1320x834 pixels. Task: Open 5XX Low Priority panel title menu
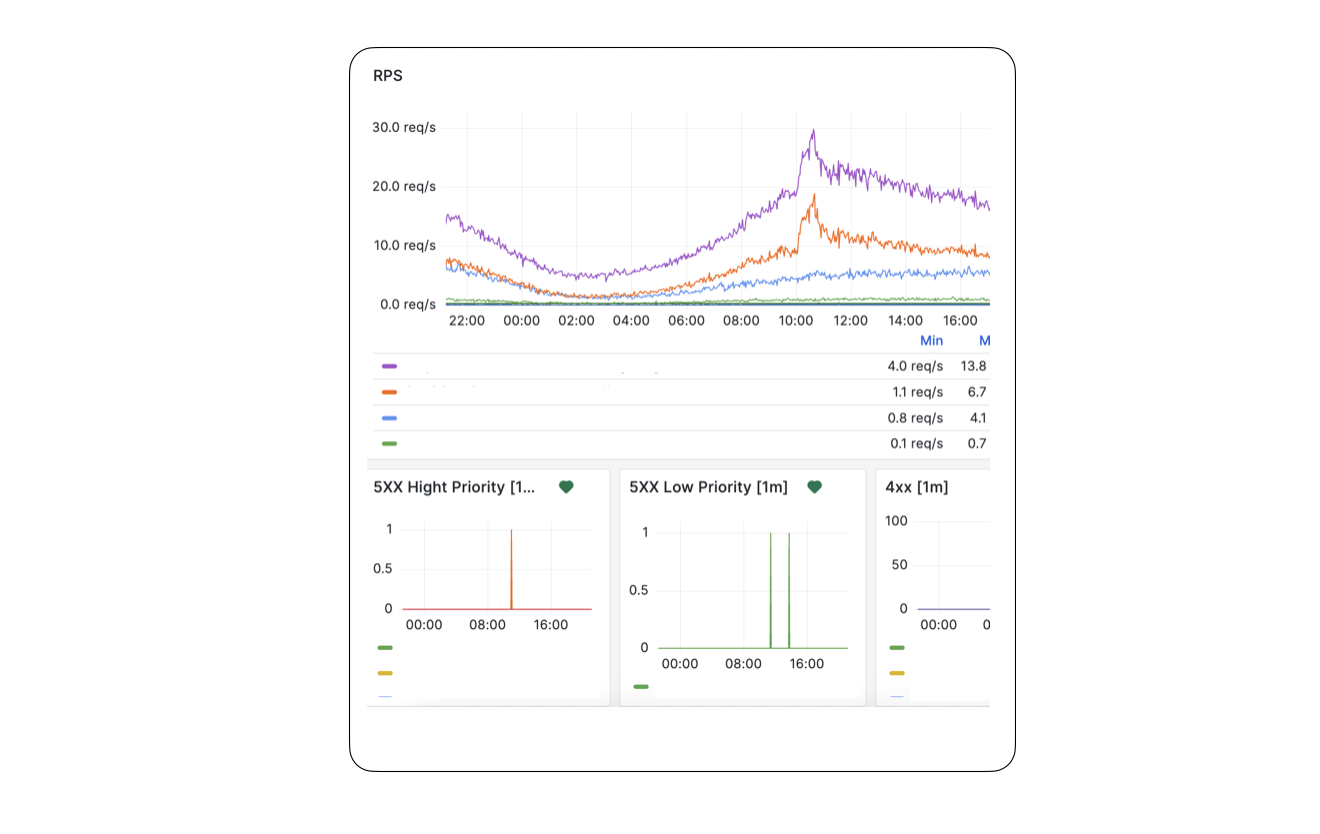pos(708,487)
